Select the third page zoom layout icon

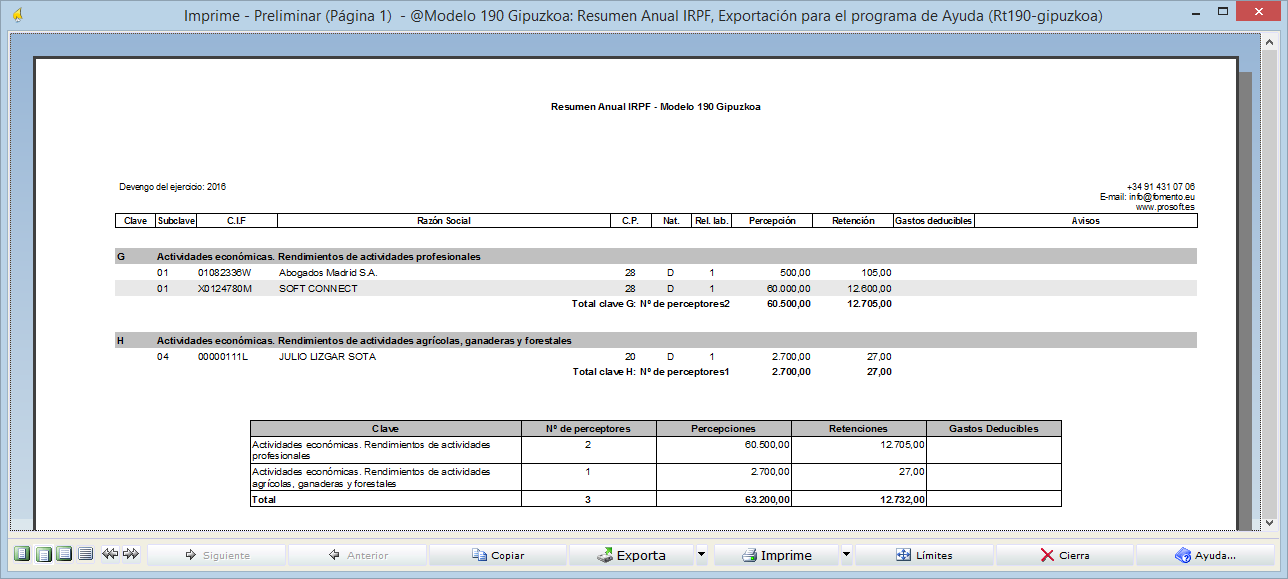(64, 554)
